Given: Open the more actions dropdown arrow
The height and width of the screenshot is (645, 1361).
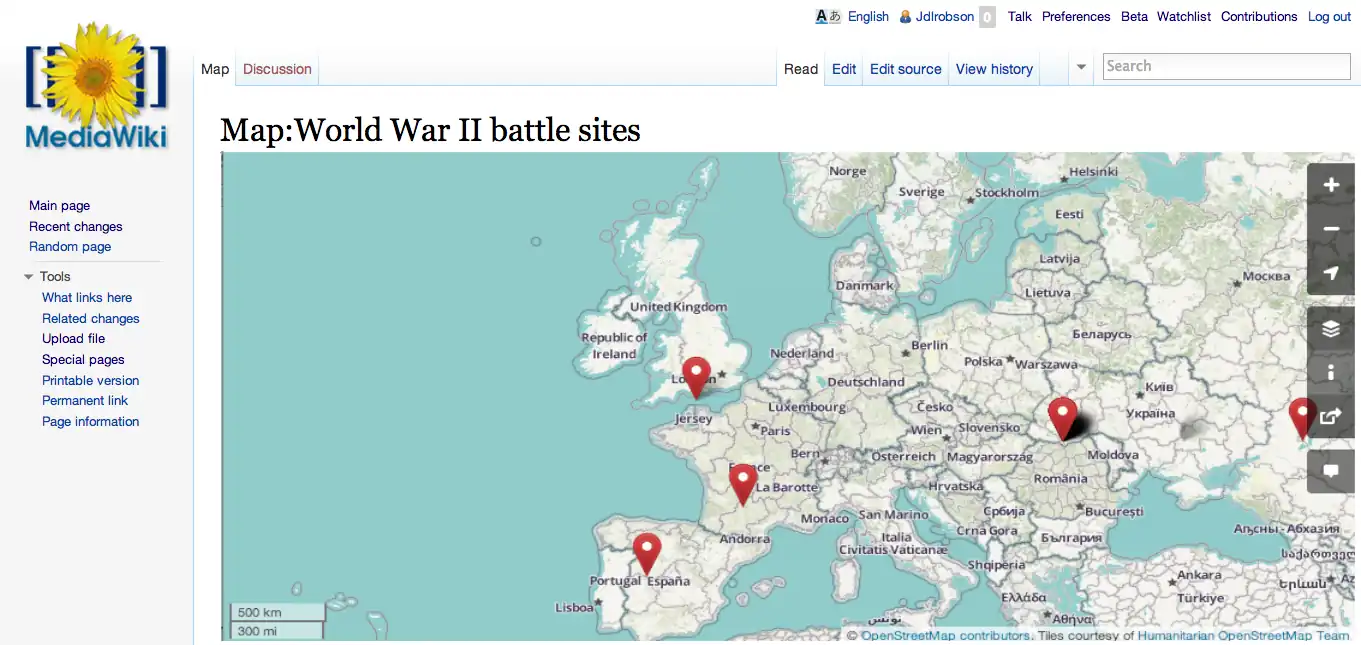Looking at the screenshot, I should [1080, 68].
